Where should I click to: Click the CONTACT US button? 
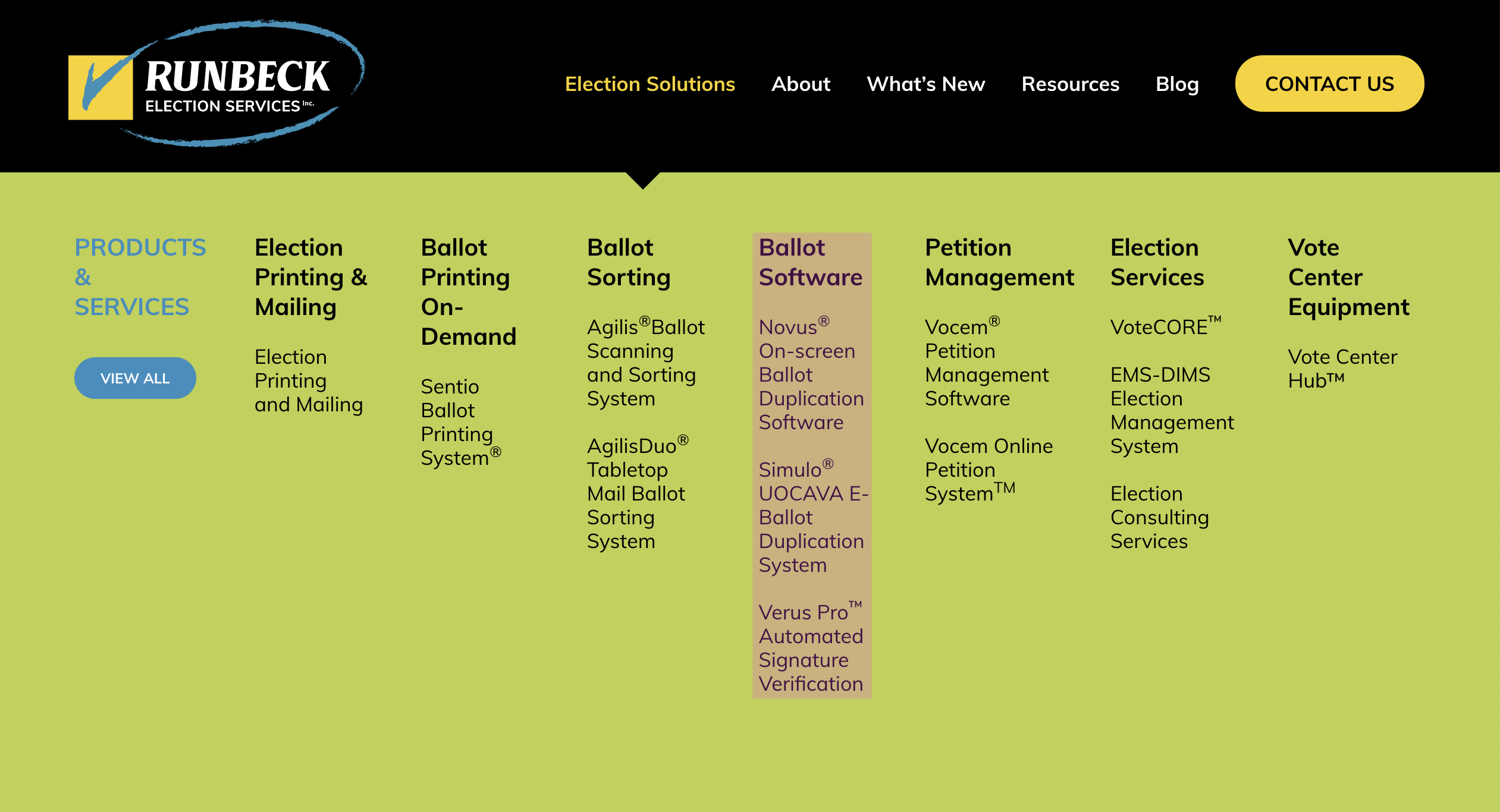(1329, 84)
